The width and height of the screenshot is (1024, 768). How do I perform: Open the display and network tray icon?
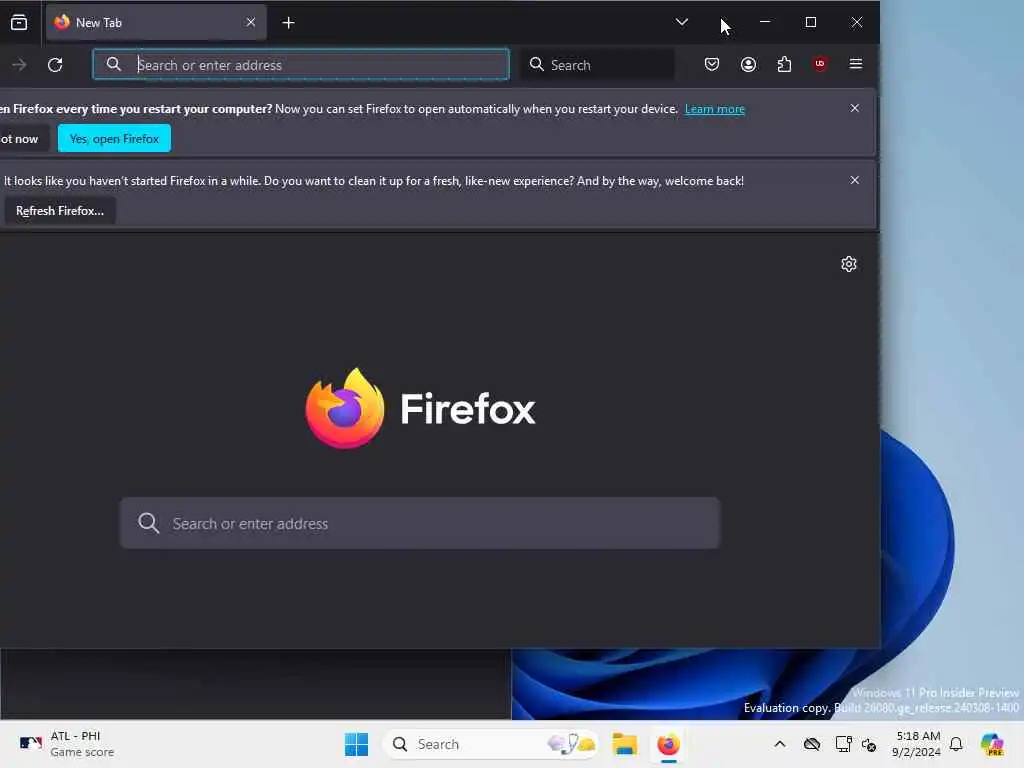tap(844, 744)
